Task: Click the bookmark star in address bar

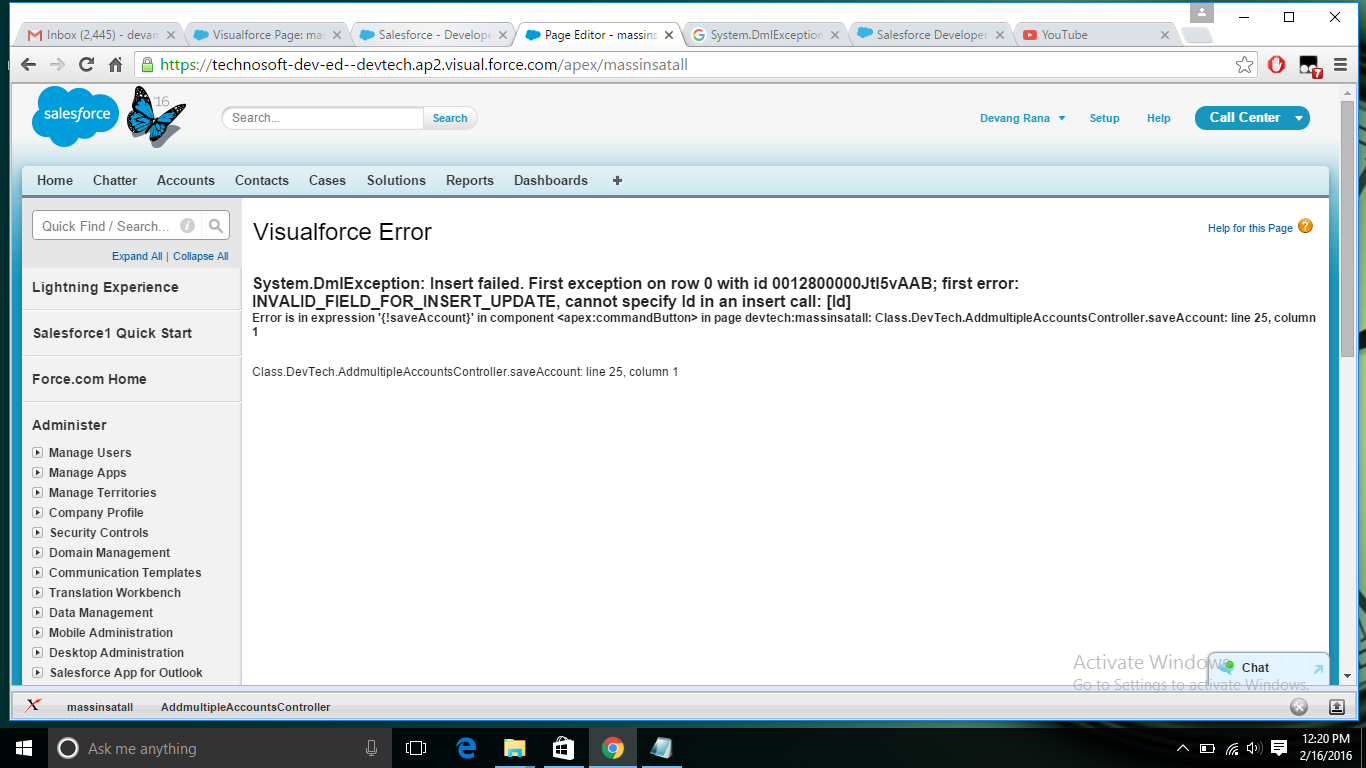Action: coord(1244,64)
